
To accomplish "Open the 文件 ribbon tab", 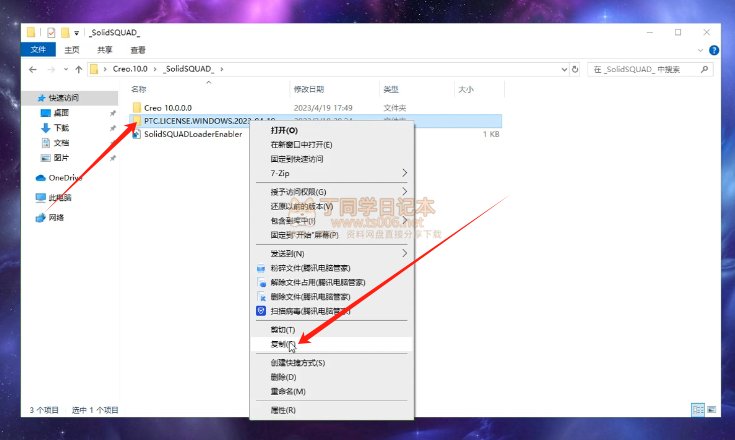I will [x=38, y=50].
